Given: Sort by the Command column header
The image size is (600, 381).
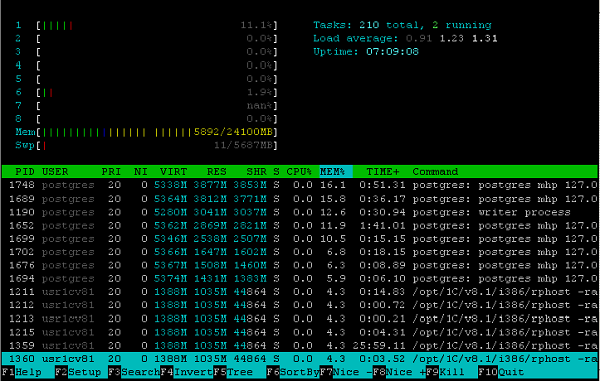Looking at the screenshot, I should coord(435,172).
